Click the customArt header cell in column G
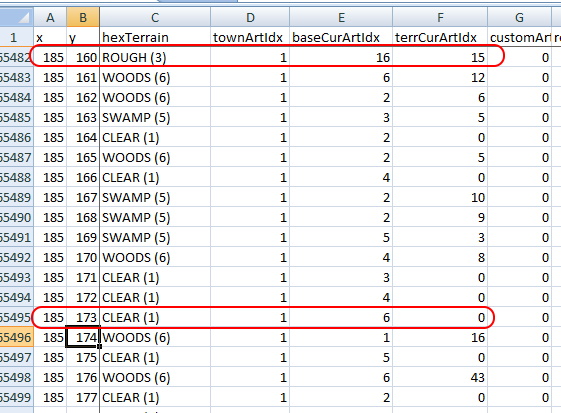The height and width of the screenshot is (413, 561). [x=519, y=37]
